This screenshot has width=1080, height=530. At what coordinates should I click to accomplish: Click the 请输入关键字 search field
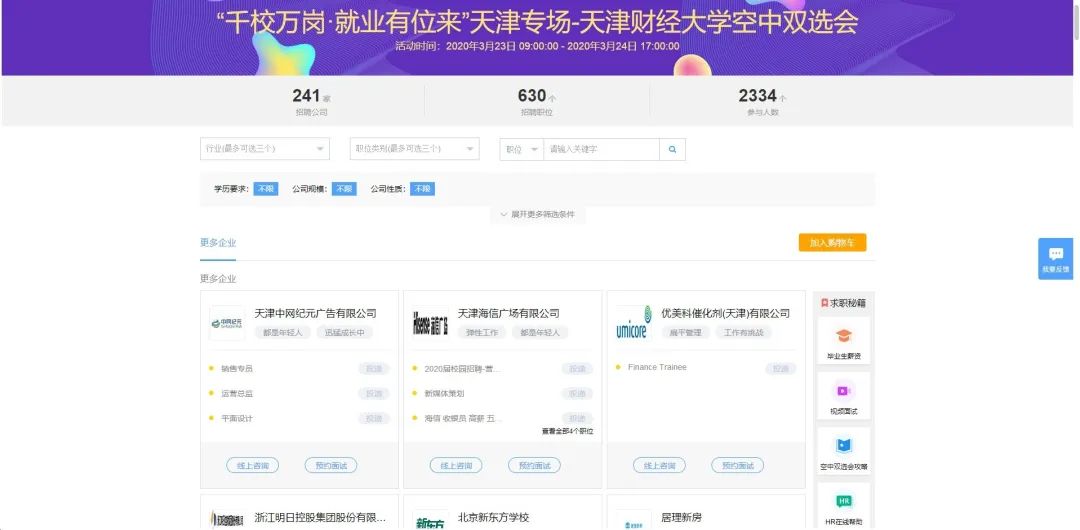click(601, 150)
